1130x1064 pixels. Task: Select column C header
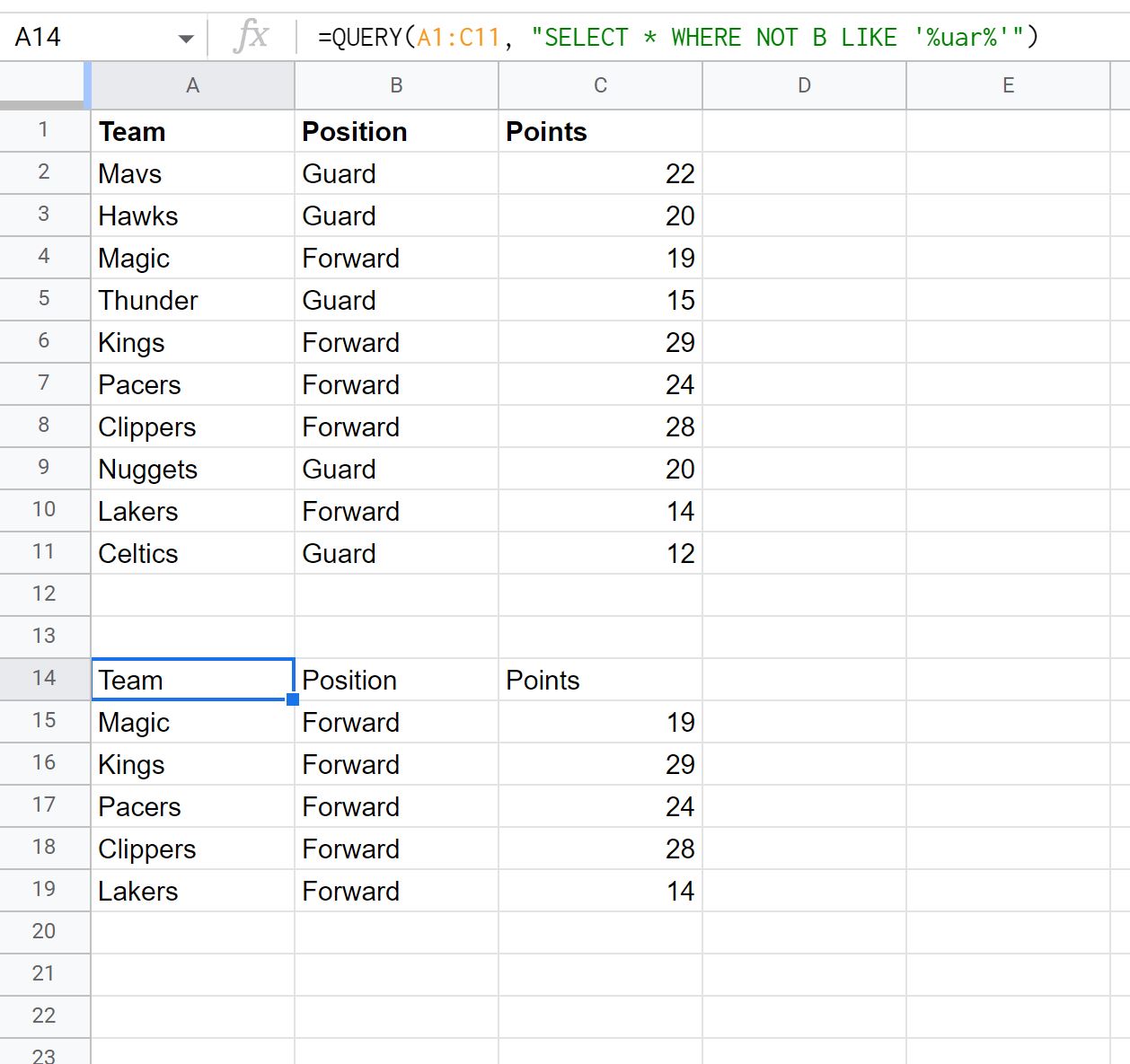click(600, 85)
